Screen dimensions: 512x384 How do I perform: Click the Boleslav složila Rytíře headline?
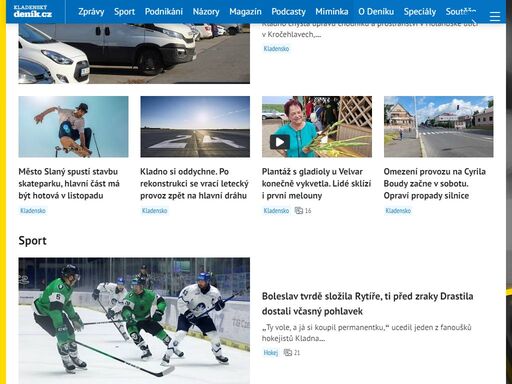pos(367,303)
